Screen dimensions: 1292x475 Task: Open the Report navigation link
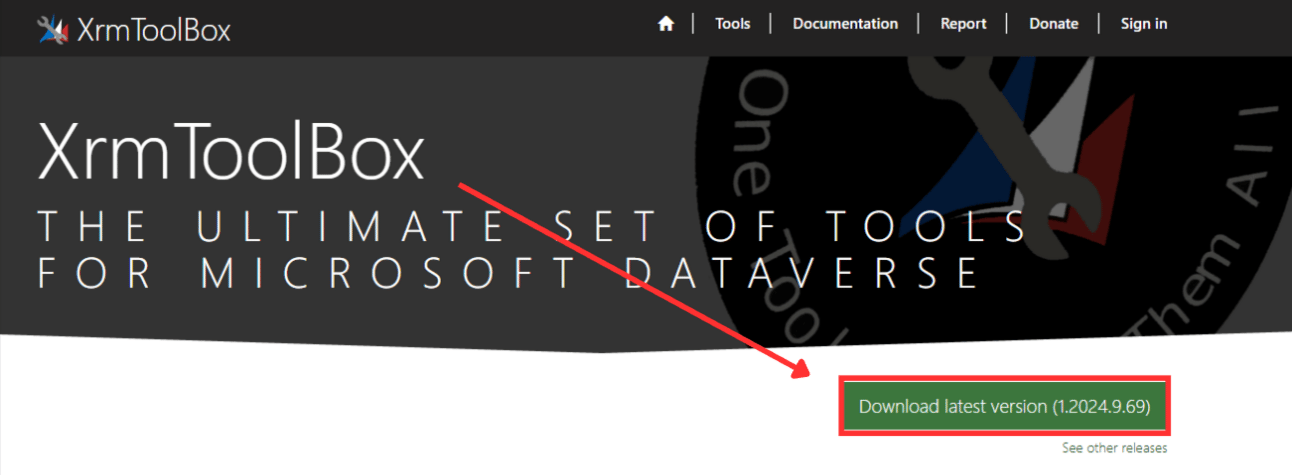click(x=963, y=24)
